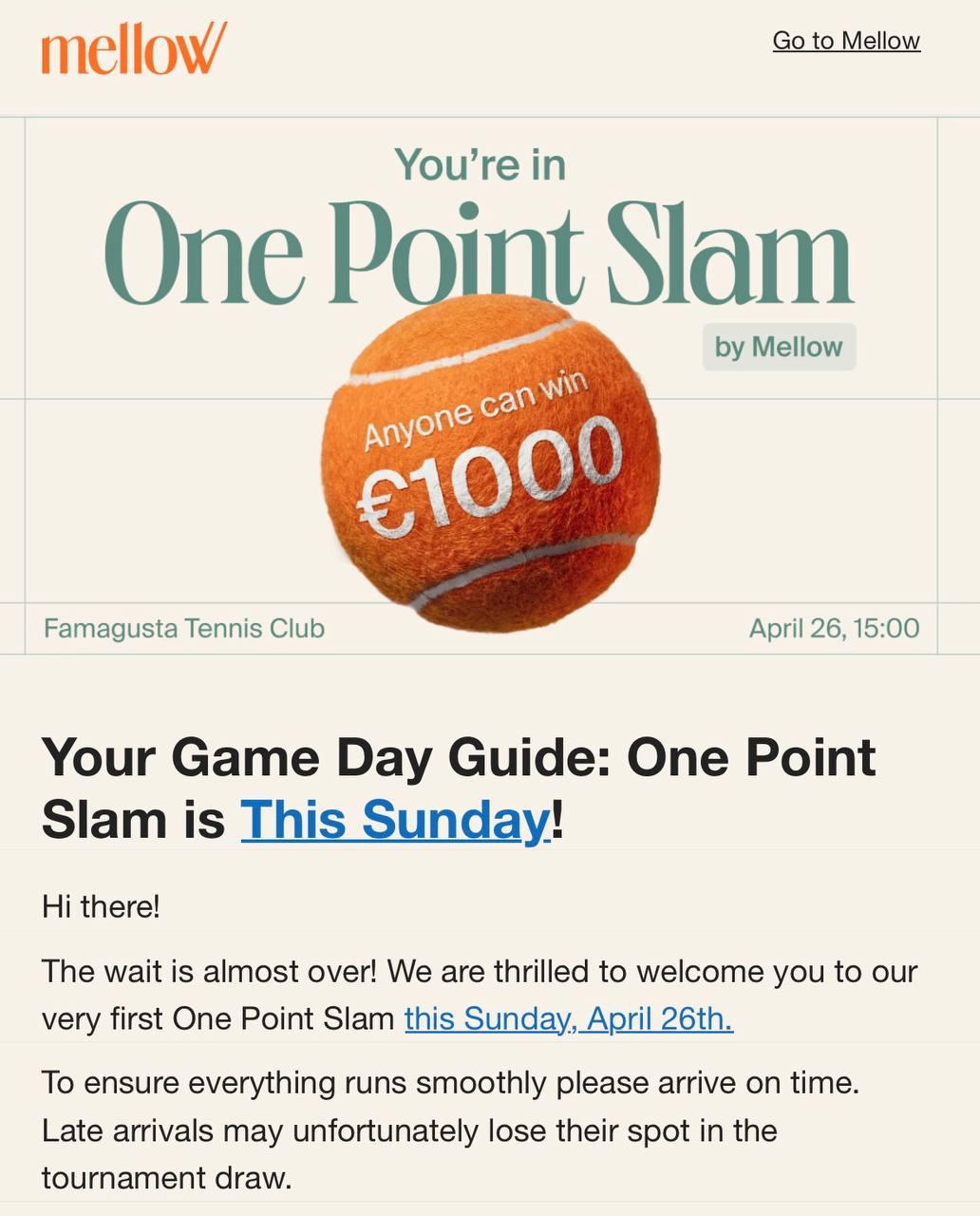The image size is (980, 1216).
Task: Click "The wait is almost over!" sentence
Action: (x=209, y=972)
